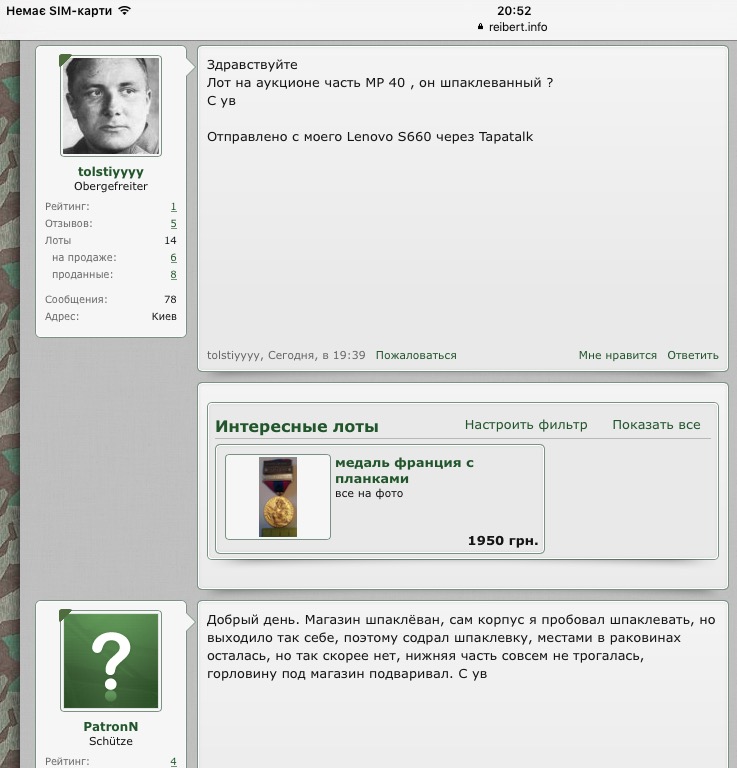
Task: Click PatronN's question mark avatar
Action: (111, 661)
